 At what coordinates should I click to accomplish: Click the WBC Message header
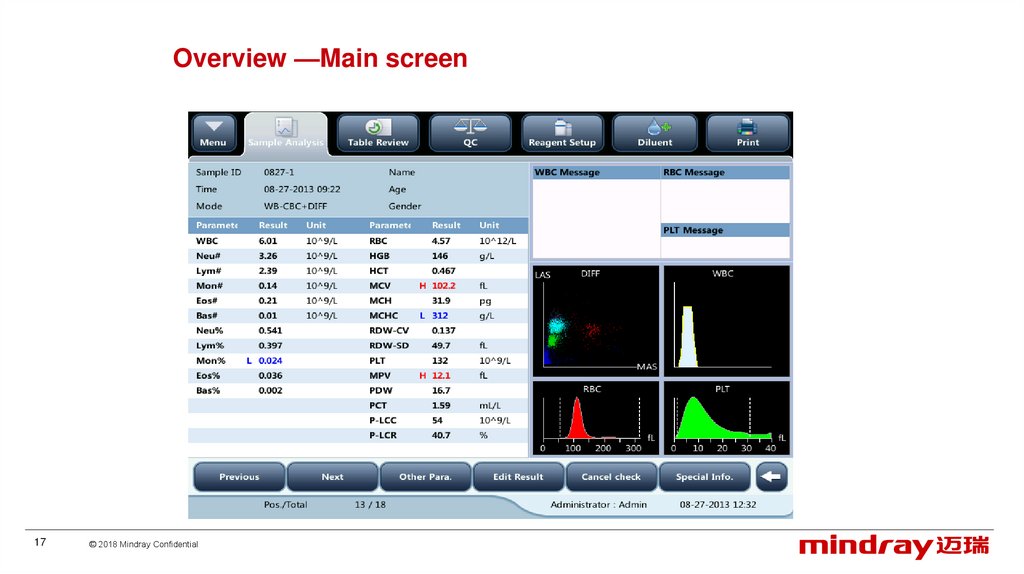pos(596,172)
